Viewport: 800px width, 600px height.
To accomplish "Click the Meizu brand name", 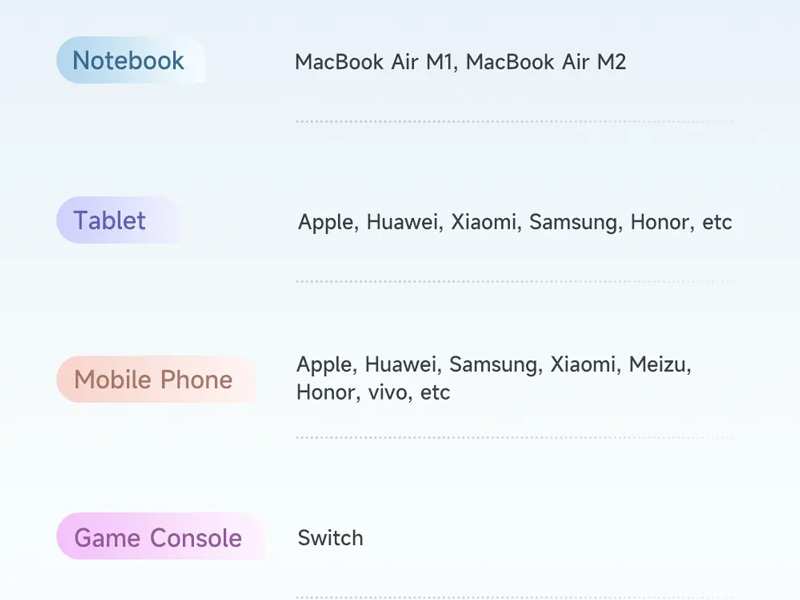I will [x=657, y=364].
